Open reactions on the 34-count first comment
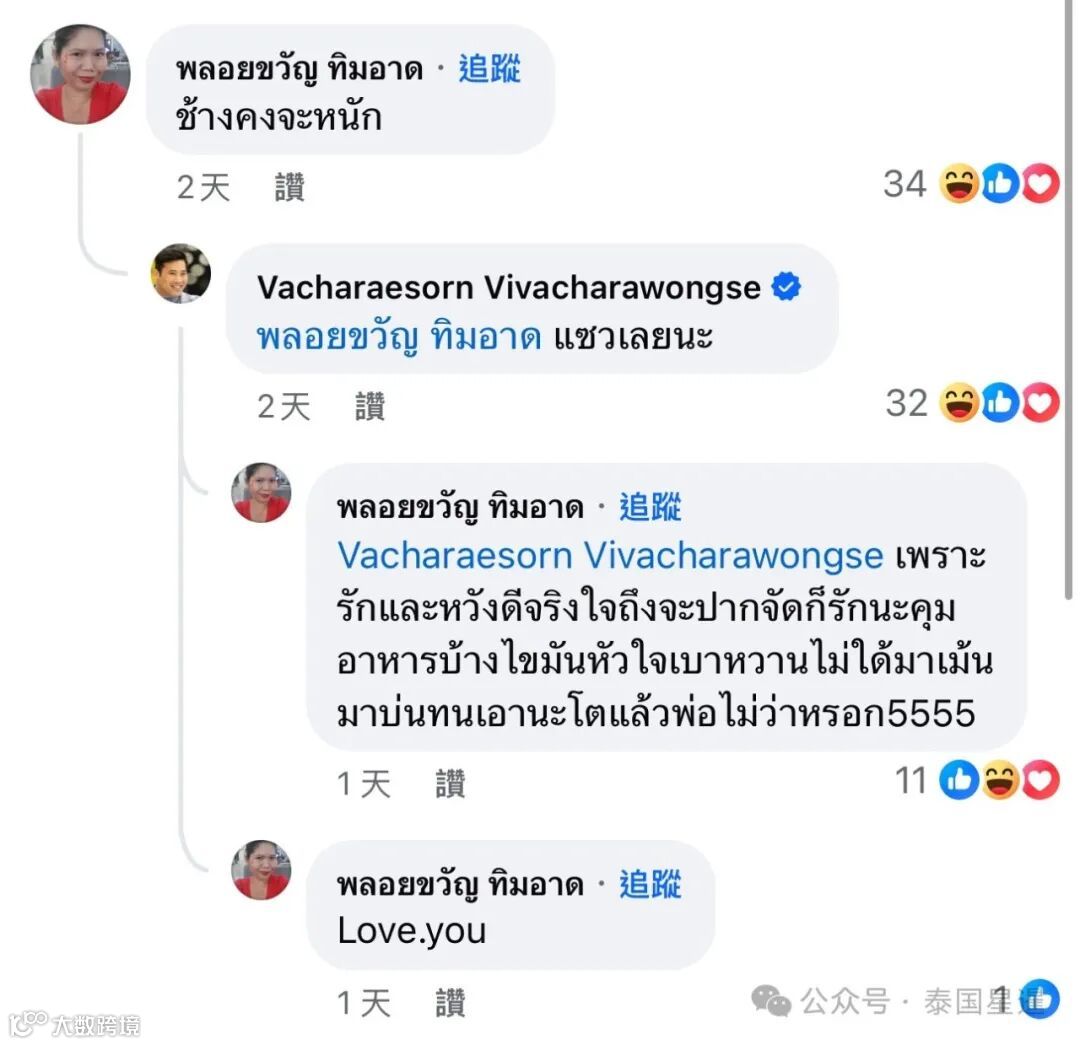Screen dimensions: 1080x1045 click(971, 184)
